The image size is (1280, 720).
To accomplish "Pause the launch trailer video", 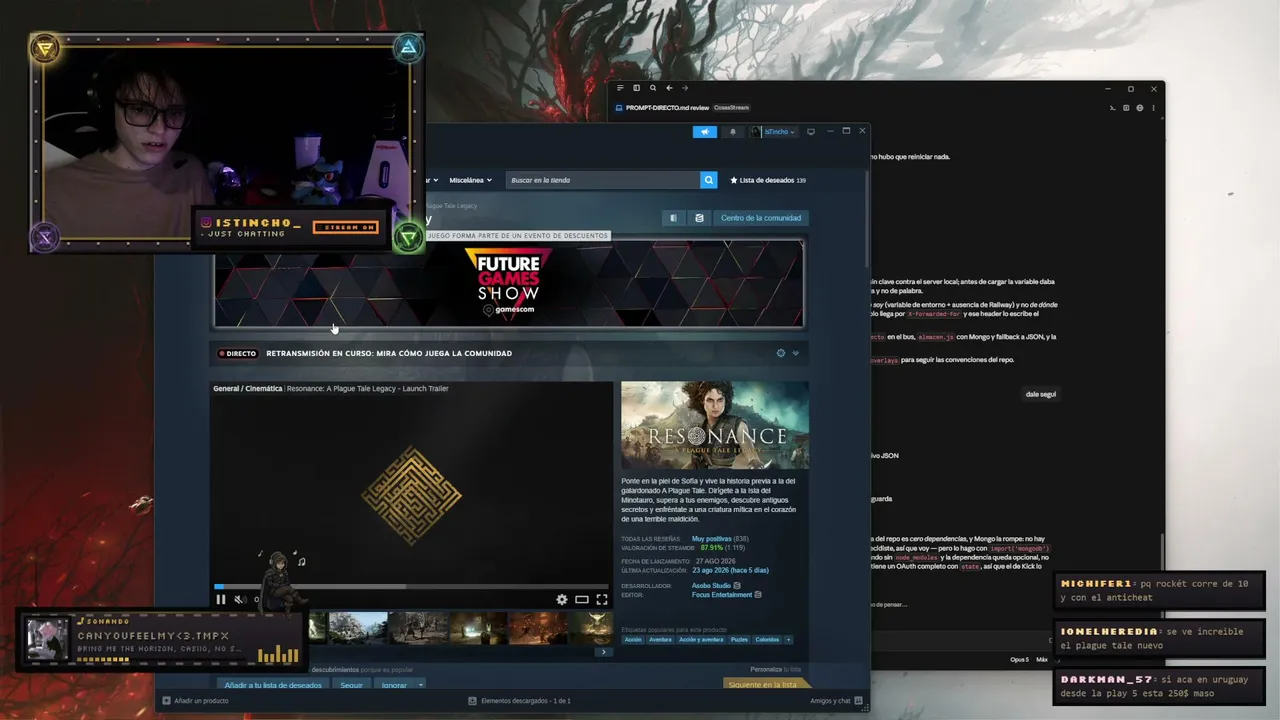I will point(221,600).
